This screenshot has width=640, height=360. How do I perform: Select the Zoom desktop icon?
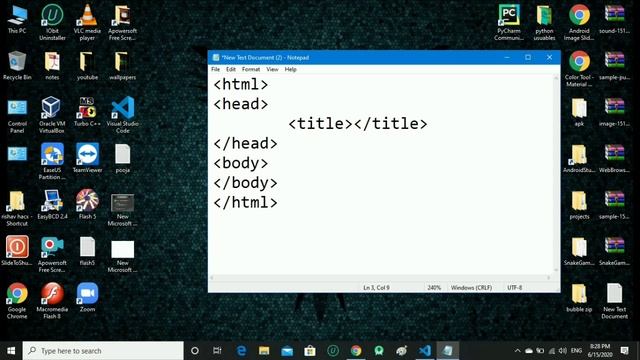pos(87,298)
